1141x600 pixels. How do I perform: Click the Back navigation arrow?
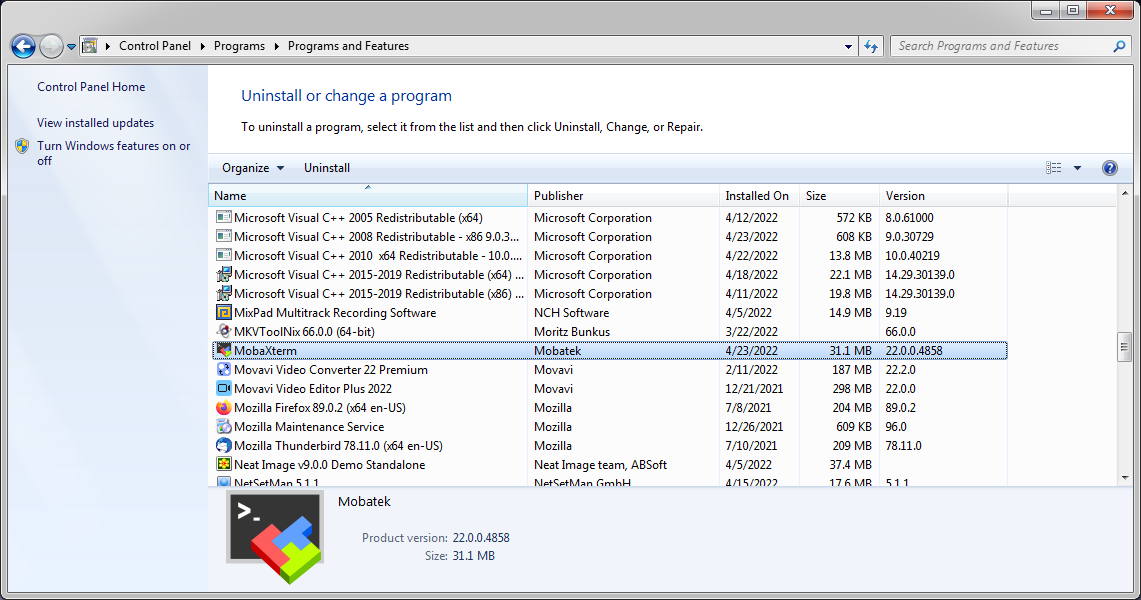point(23,47)
